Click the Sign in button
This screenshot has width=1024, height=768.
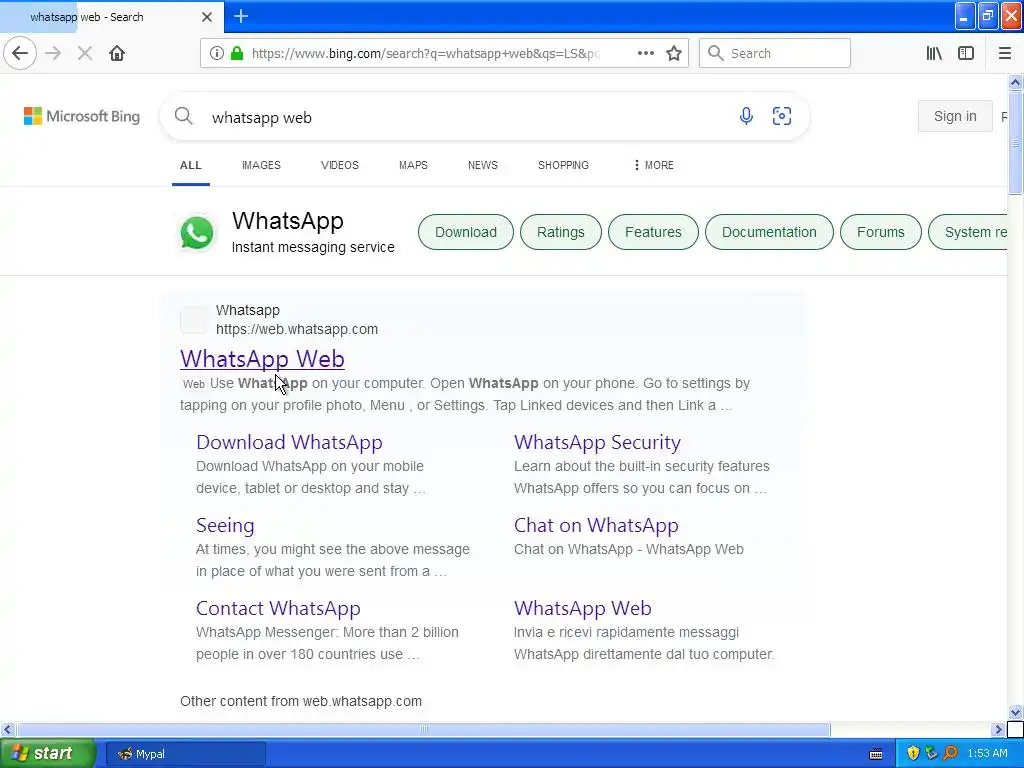click(x=955, y=116)
